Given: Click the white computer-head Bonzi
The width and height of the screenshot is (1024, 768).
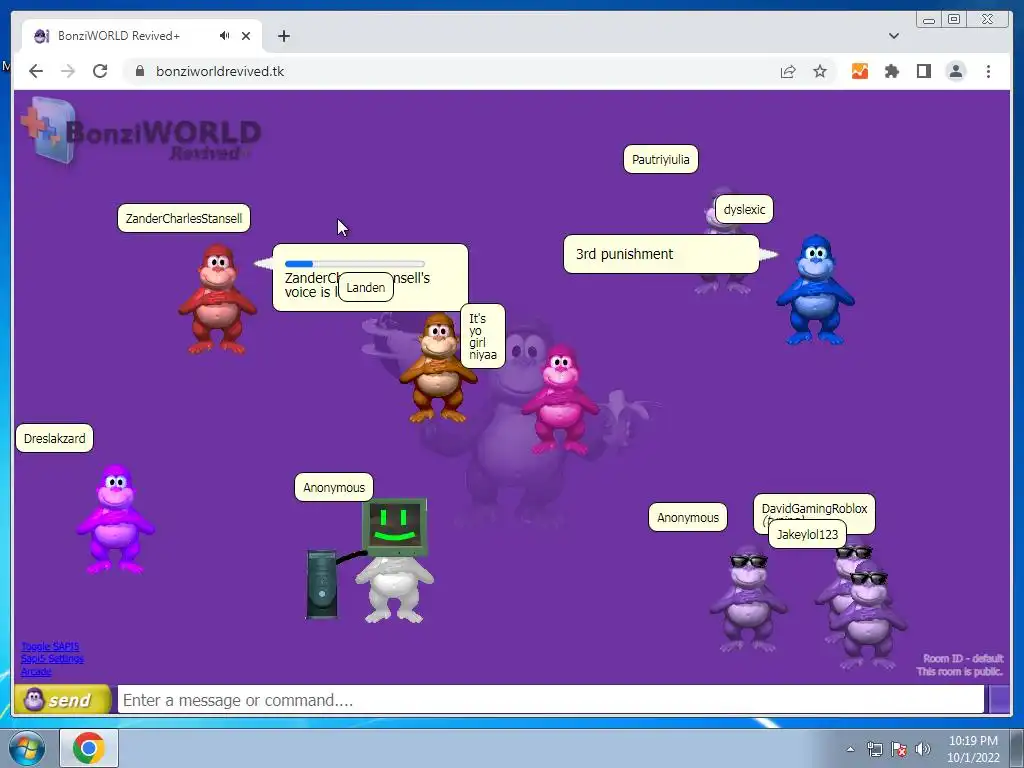Looking at the screenshot, I should 394,560.
